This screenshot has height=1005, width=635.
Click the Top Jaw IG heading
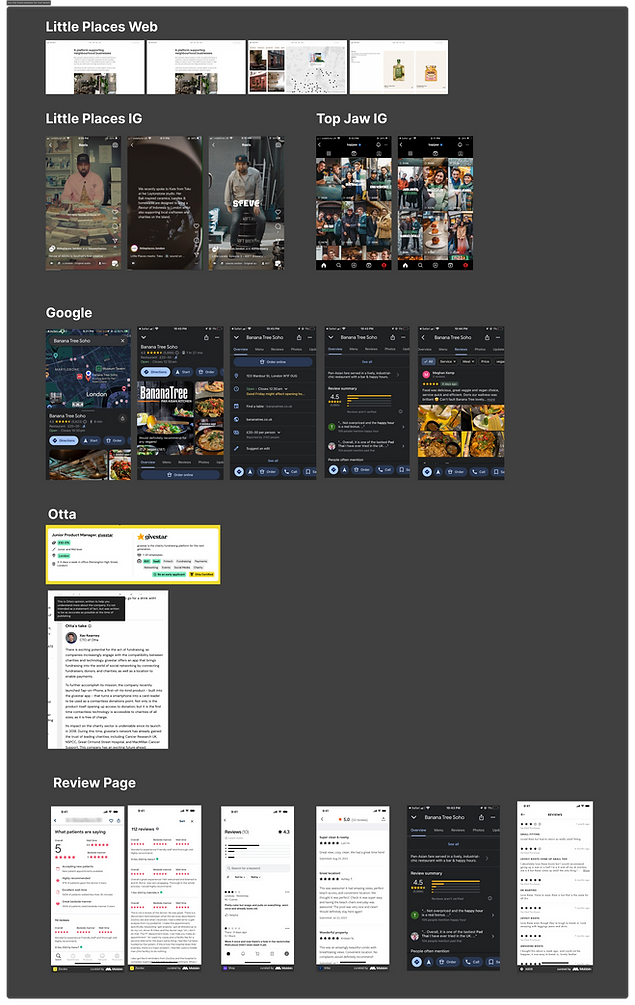coord(352,119)
